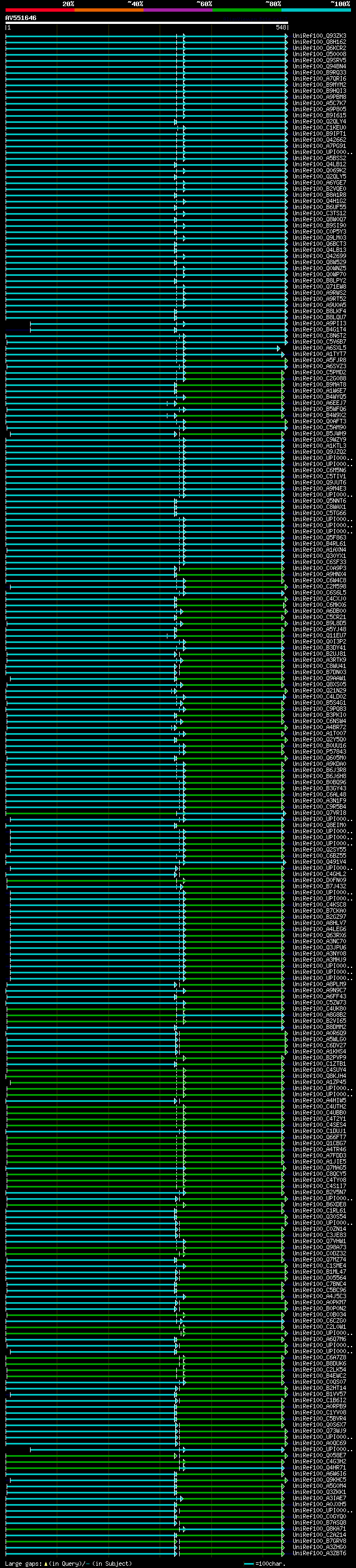Select the UniRef100_B5JWH9 label
This screenshot has height=1568, width=356.
click(x=319, y=433)
